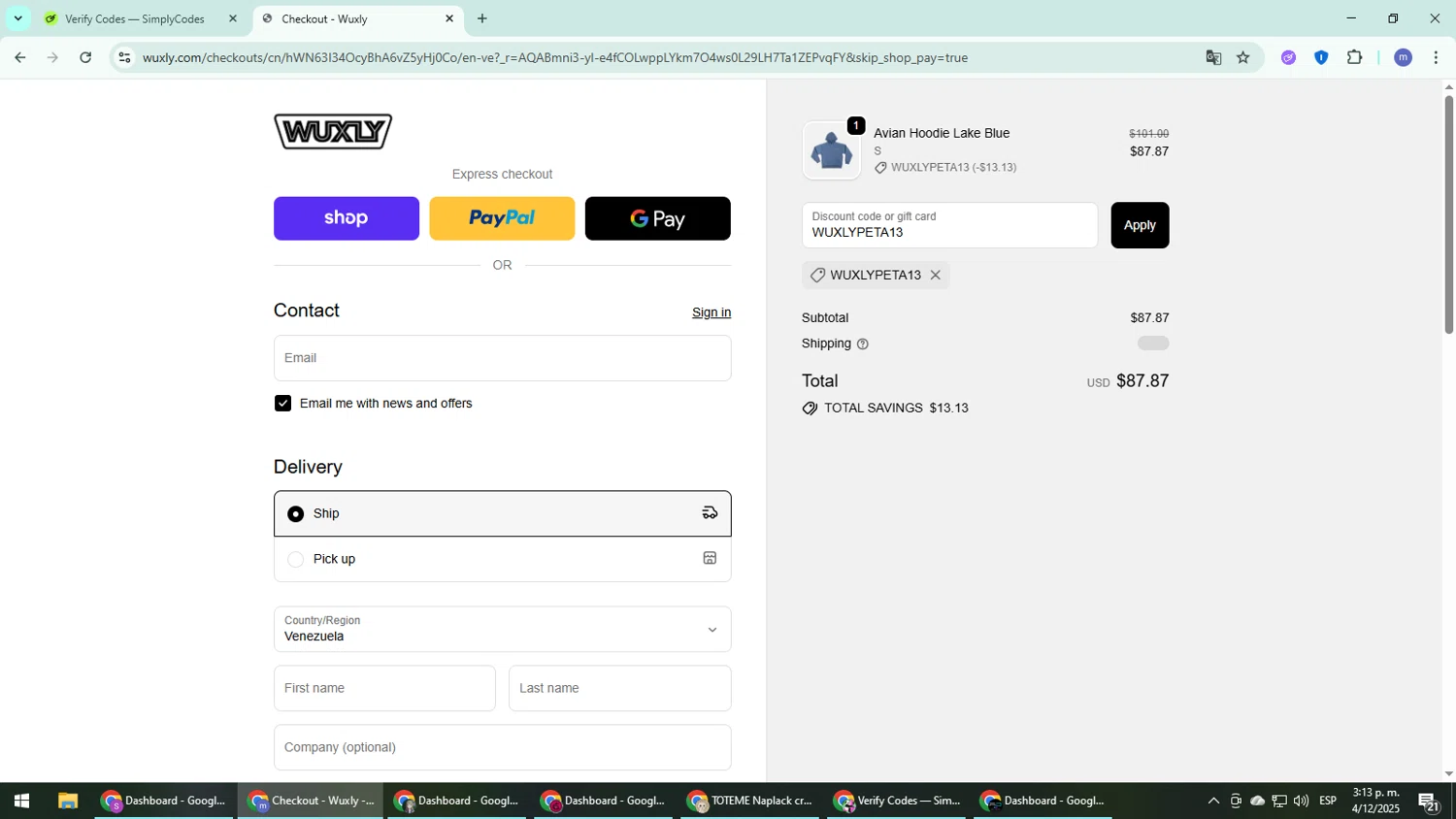Image resolution: width=1456 pixels, height=819 pixels.
Task: Pay with Shop Pay button
Action: point(347,218)
